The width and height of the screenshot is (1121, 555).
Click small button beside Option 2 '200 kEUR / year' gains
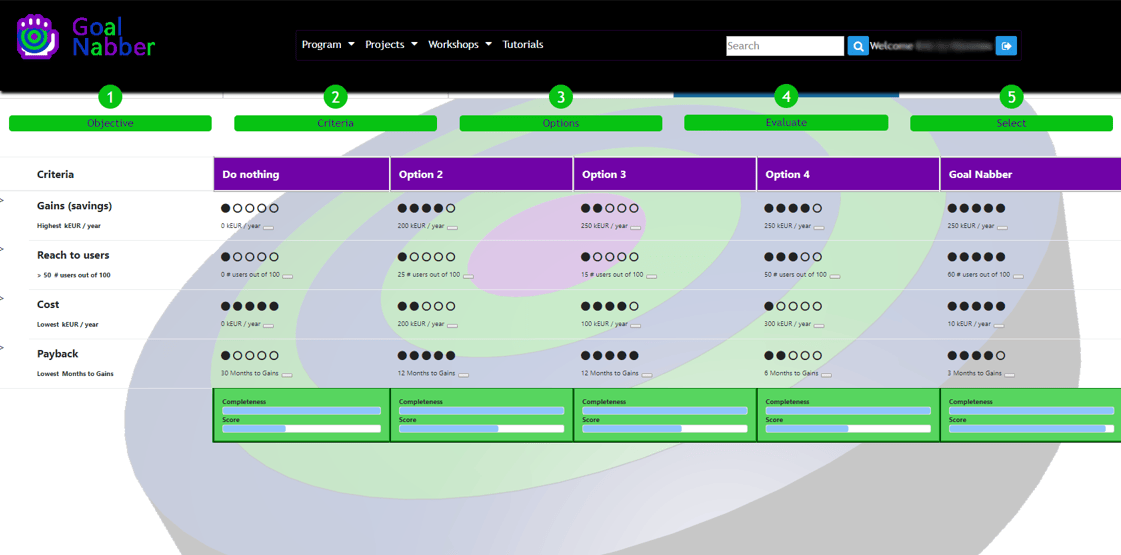(x=453, y=227)
